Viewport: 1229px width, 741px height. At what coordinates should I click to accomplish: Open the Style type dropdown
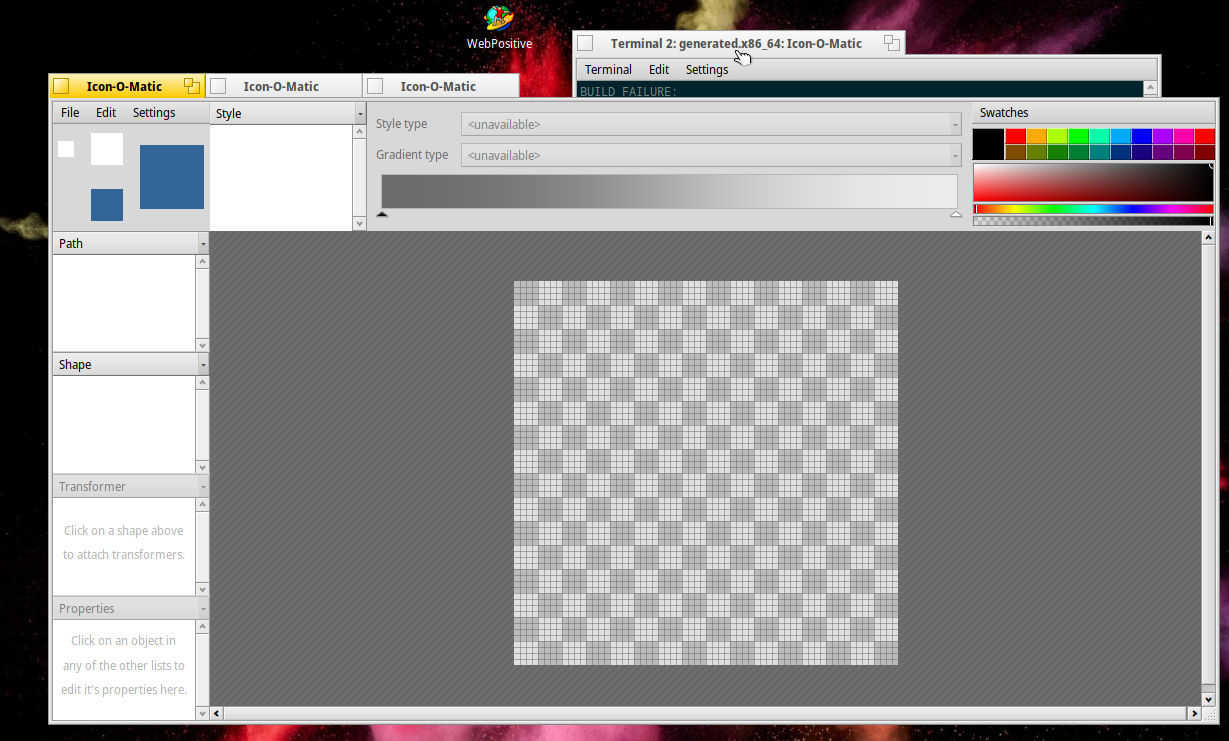(711, 124)
